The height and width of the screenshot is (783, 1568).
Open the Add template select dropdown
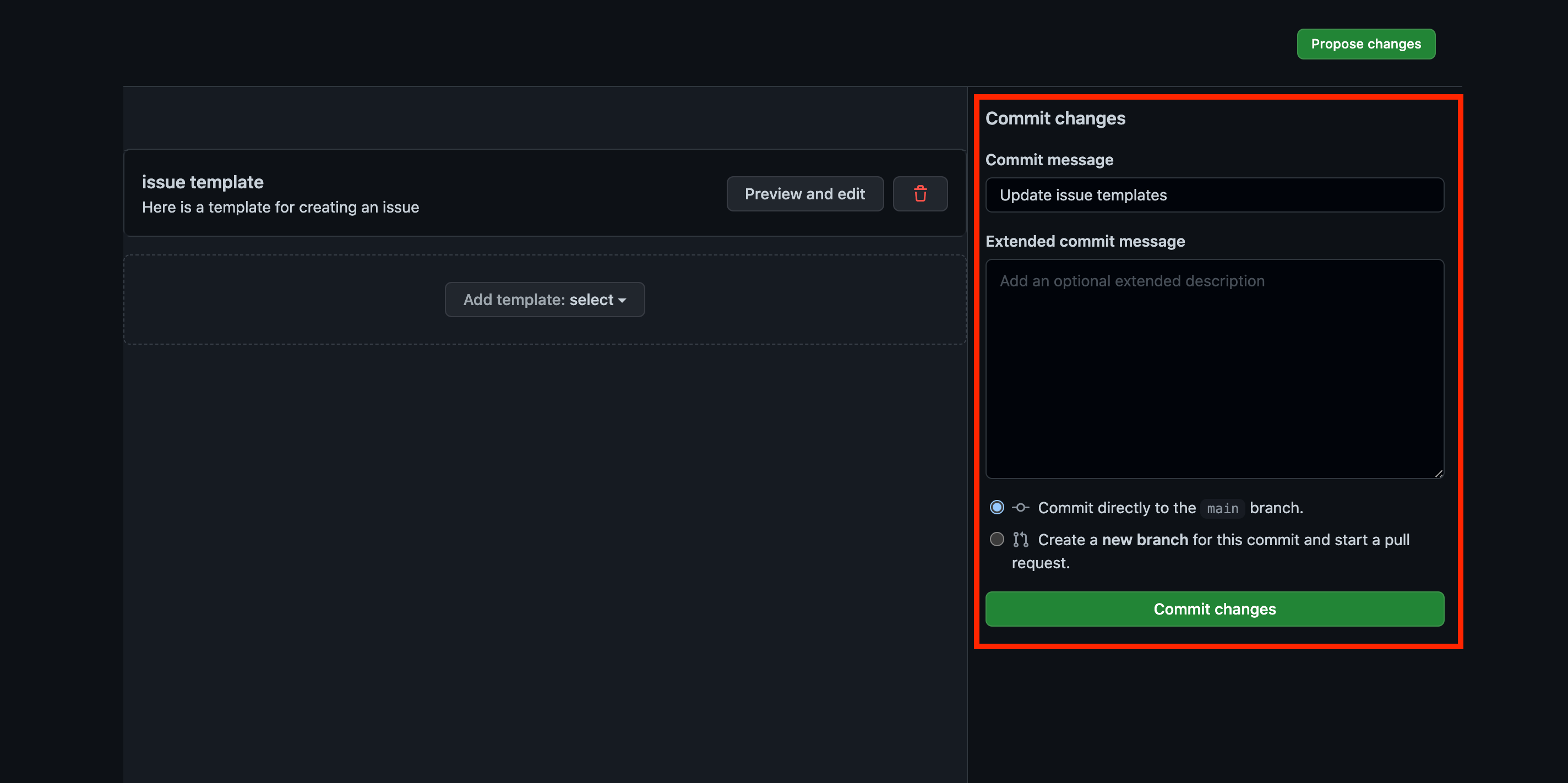pos(544,300)
